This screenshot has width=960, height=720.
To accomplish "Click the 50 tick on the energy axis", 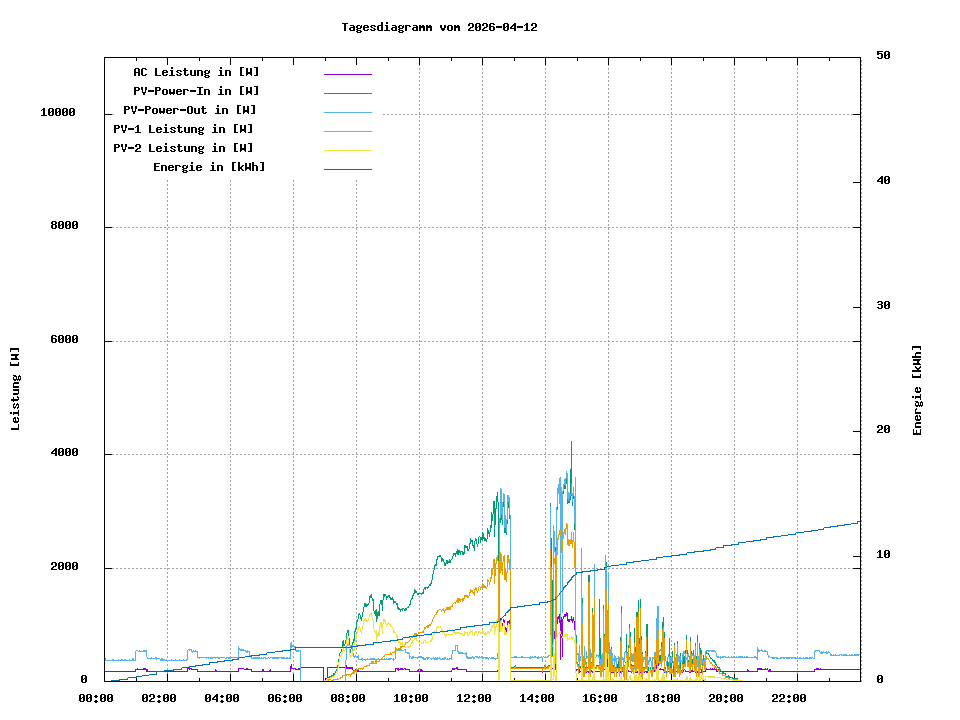I will tap(883, 56).
